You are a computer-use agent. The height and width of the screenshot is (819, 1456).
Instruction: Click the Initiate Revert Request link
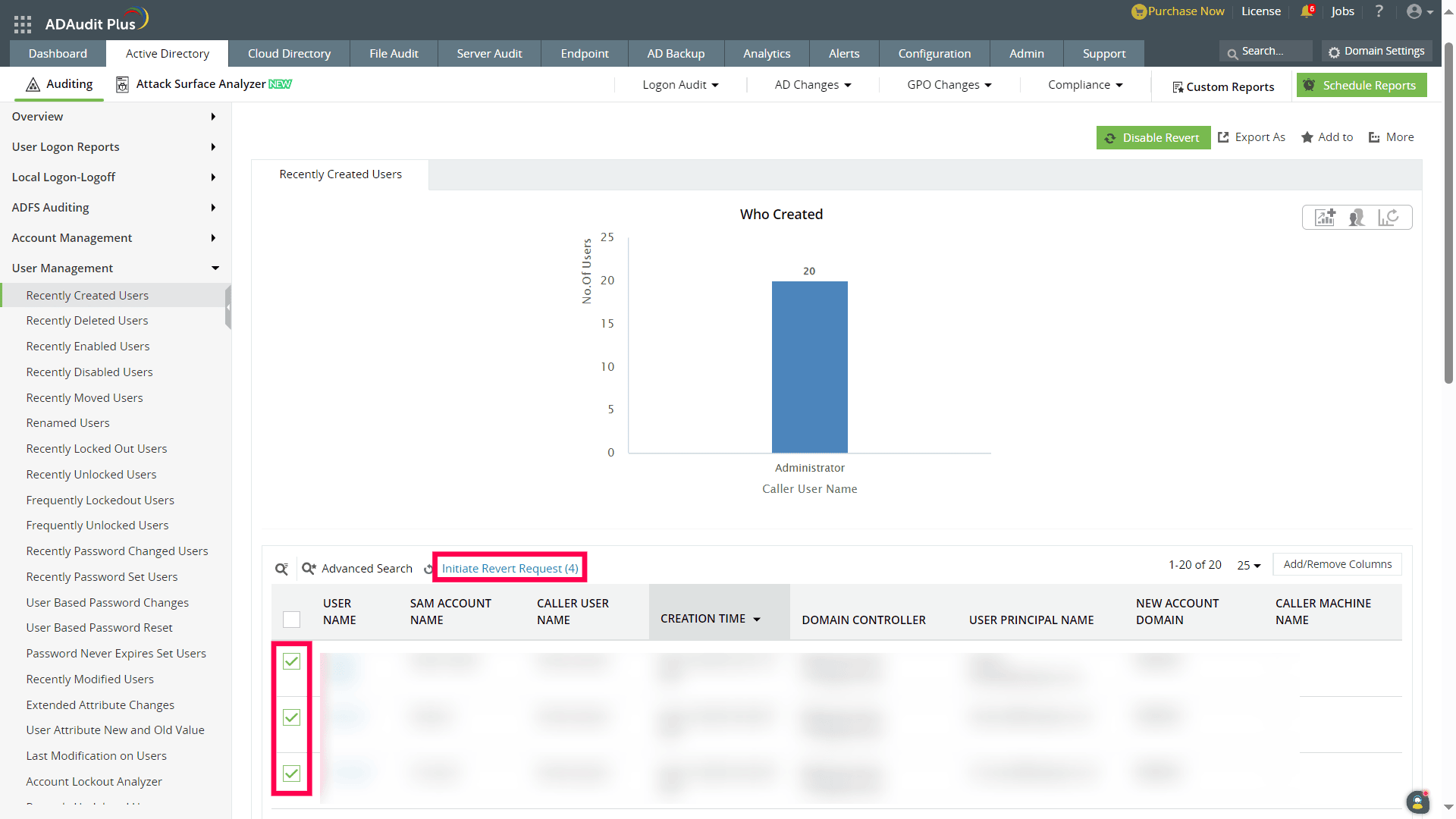click(x=510, y=569)
